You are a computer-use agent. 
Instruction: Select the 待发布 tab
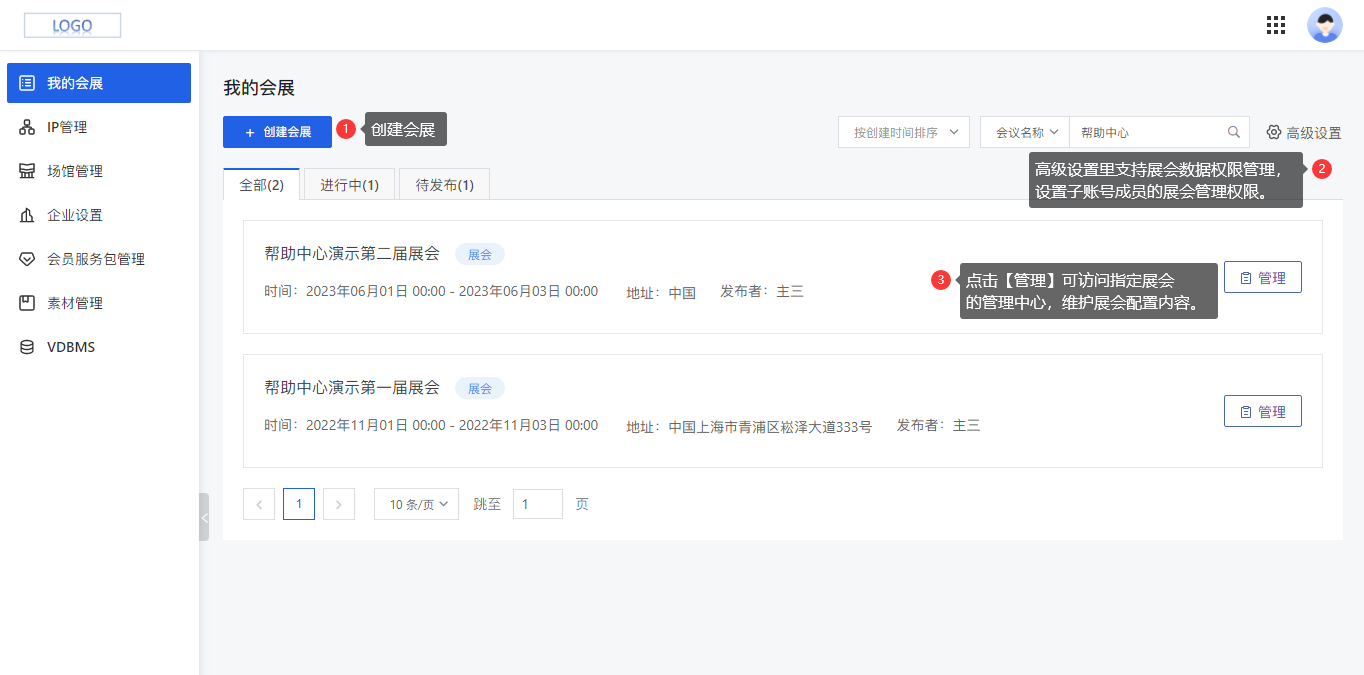coord(444,184)
